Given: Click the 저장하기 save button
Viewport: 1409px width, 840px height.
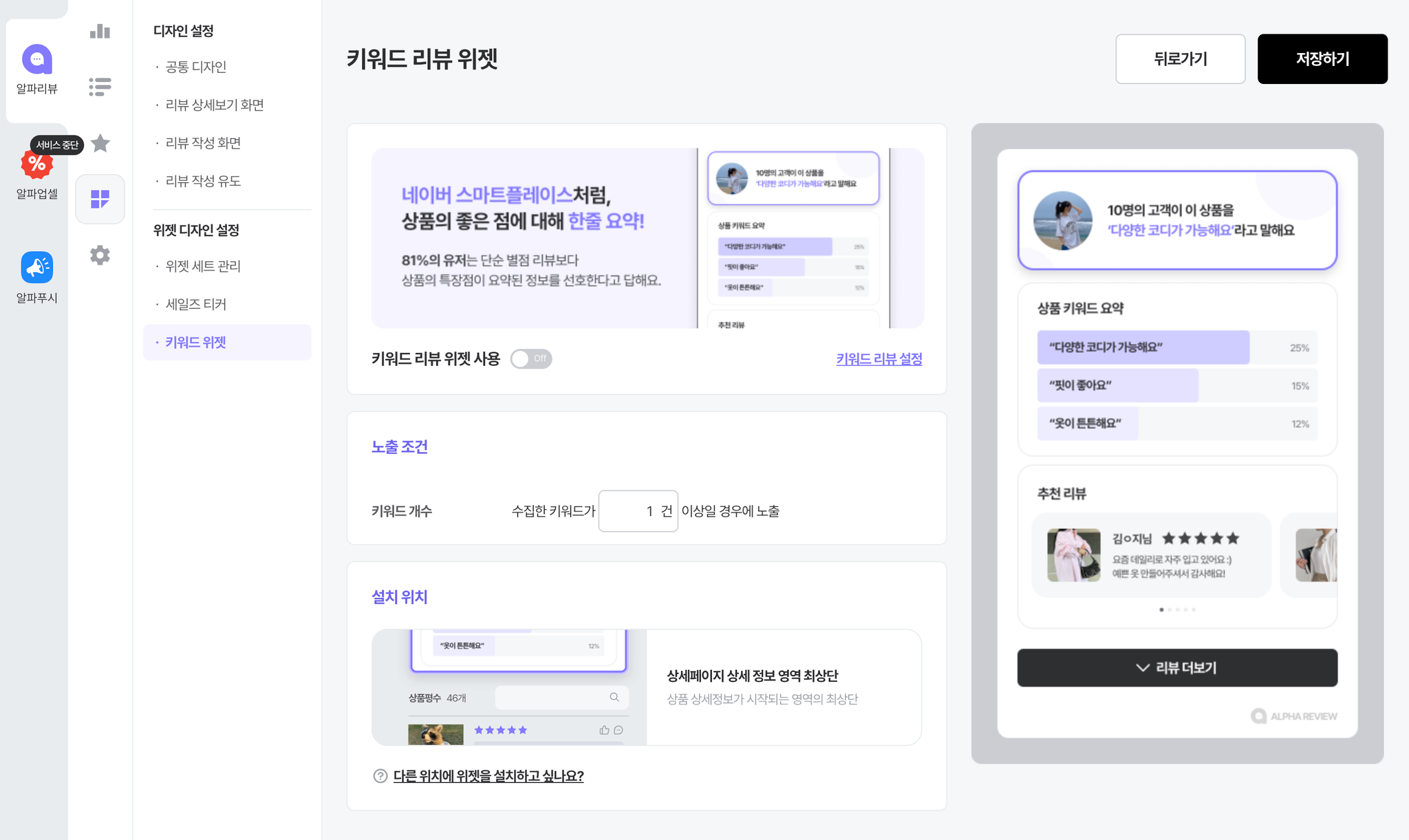Looking at the screenshot, I should click(x=1322, y=59).
